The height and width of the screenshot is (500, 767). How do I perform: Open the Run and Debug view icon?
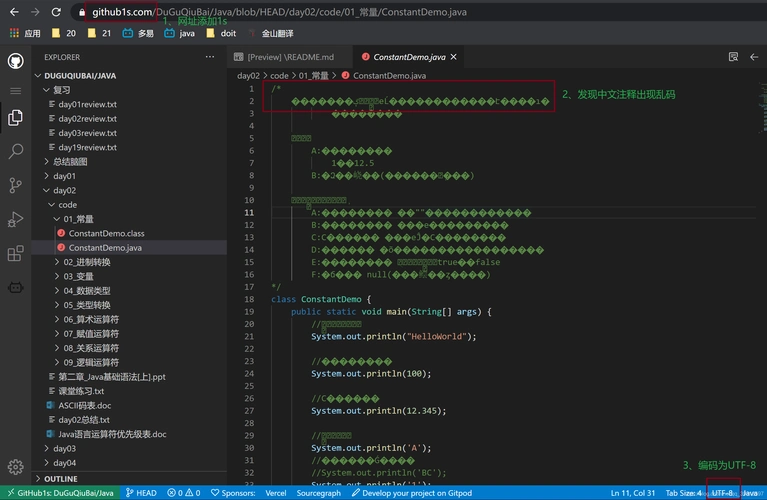[16, 219]
